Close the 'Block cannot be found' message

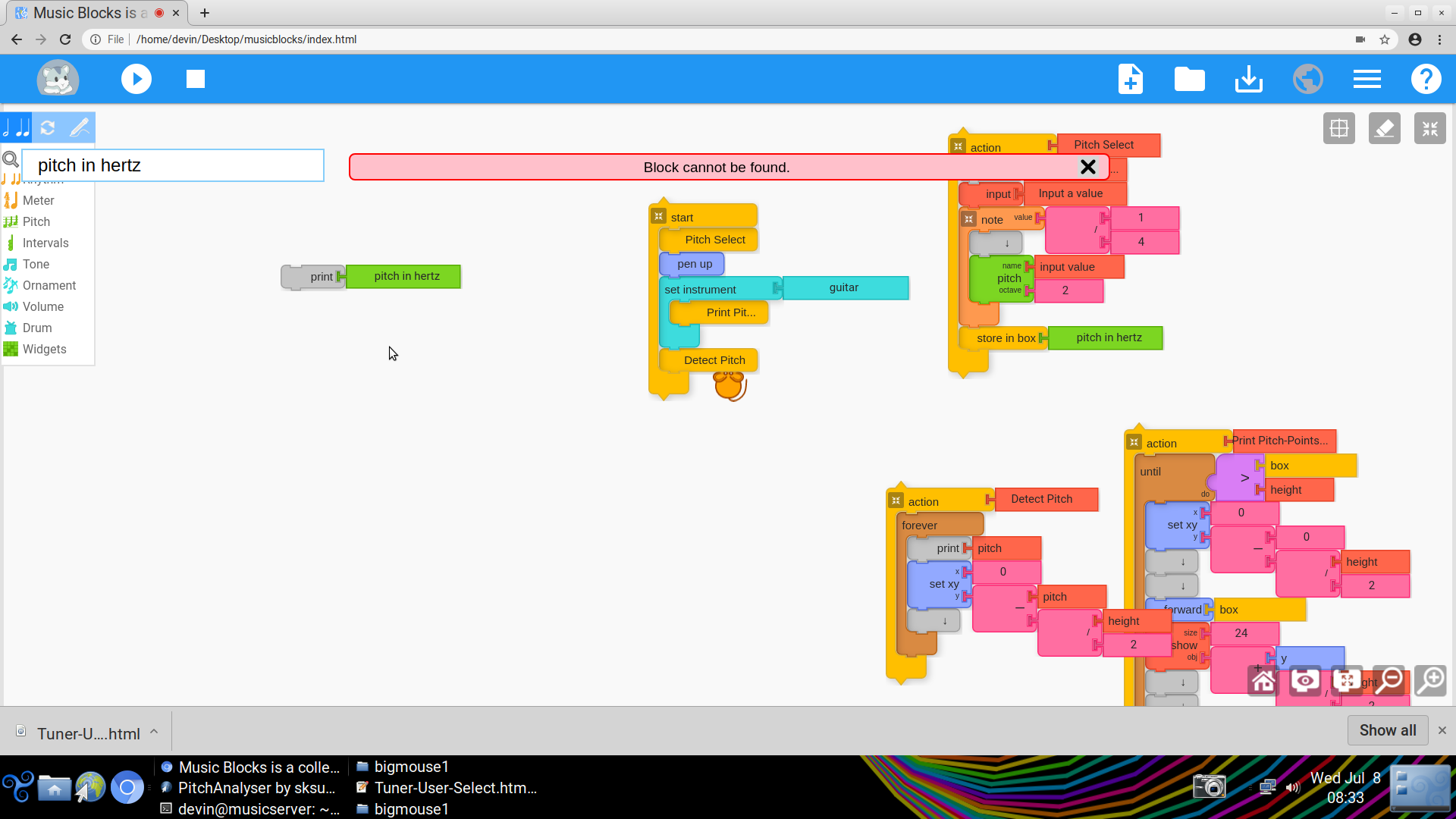[x=1087, y=167]
